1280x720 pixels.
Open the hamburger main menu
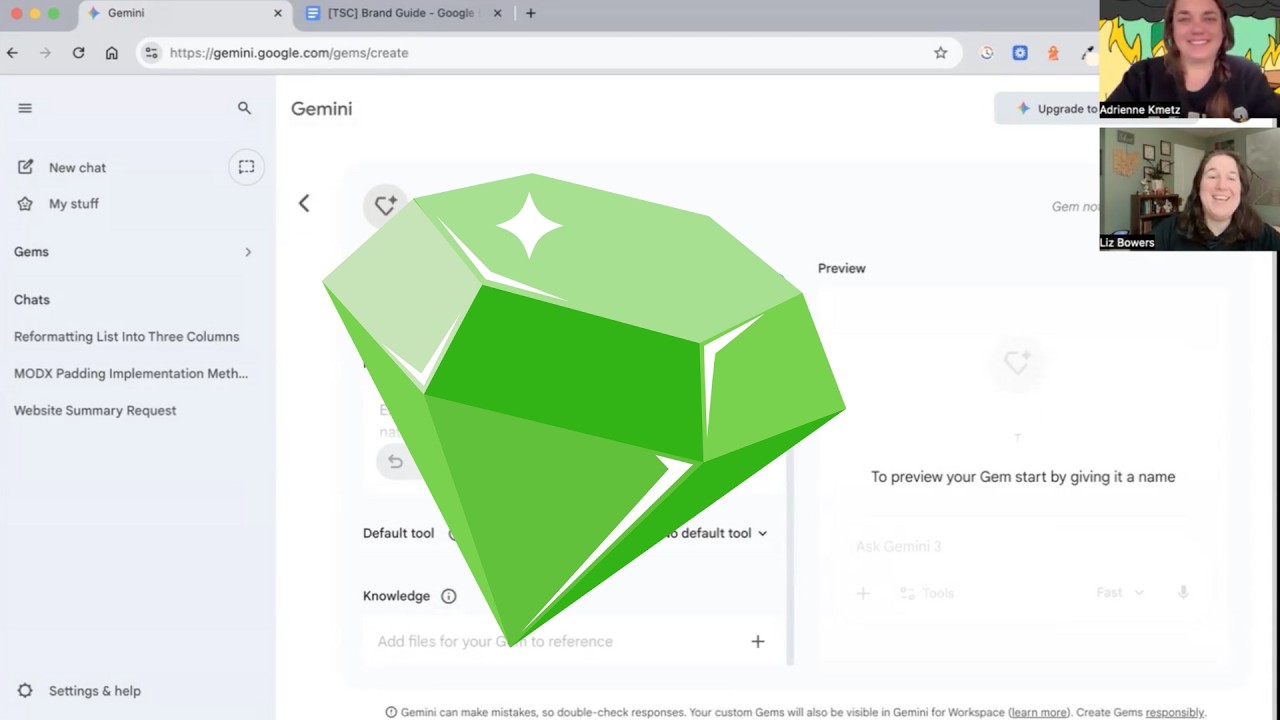coord(25,108)
